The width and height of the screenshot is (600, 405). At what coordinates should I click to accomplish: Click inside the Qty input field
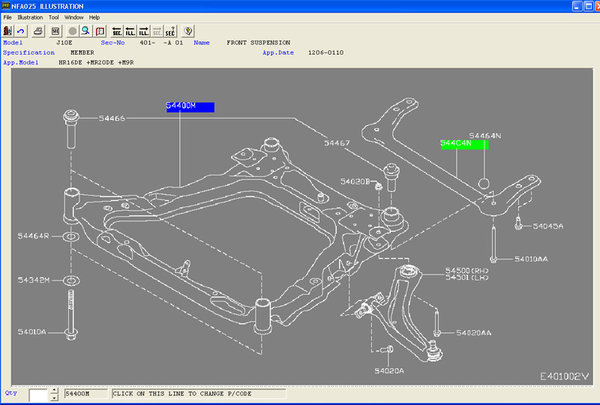(40, 395)
